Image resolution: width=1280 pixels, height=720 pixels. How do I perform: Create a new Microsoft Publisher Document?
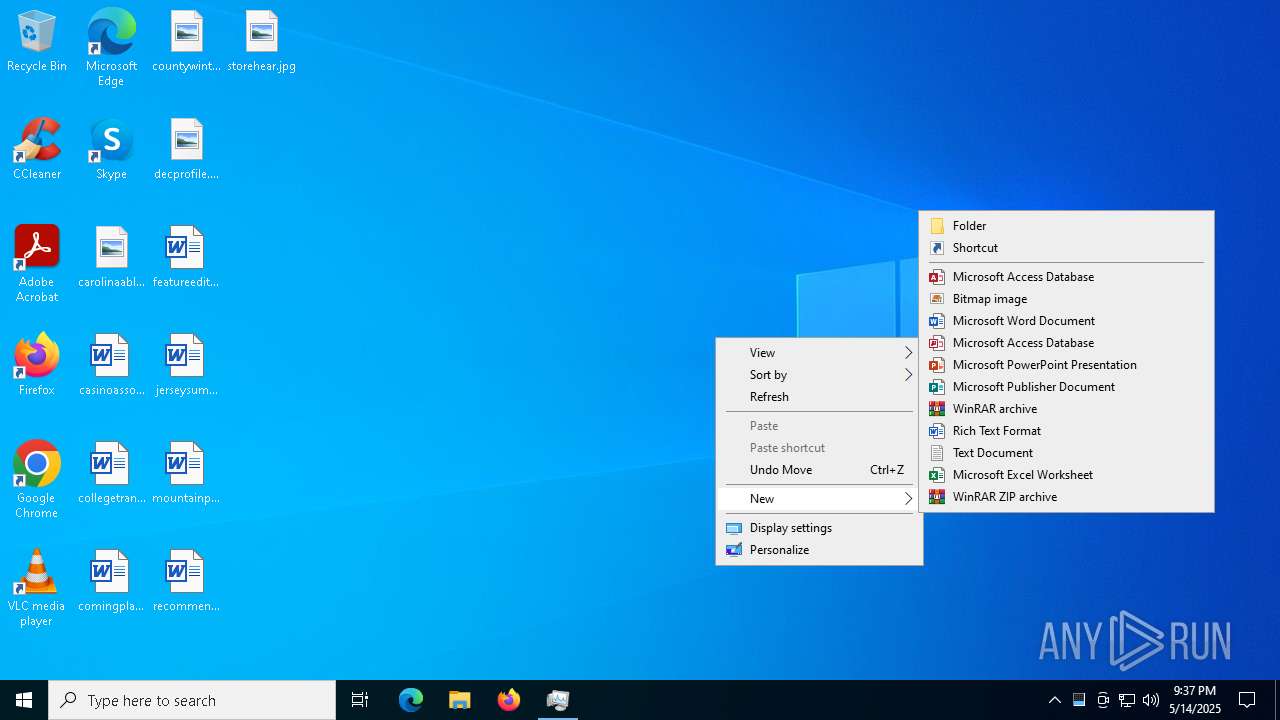(1066, 386)
